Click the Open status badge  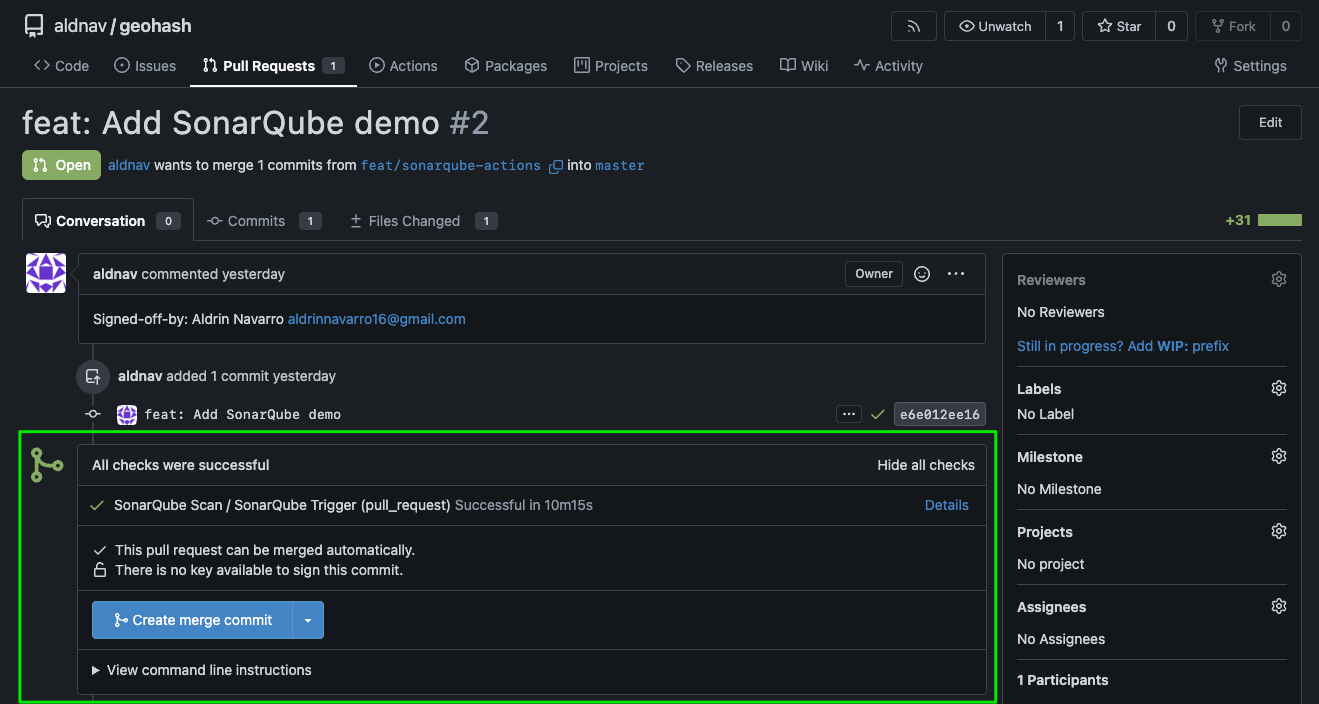tap(62, 165)
